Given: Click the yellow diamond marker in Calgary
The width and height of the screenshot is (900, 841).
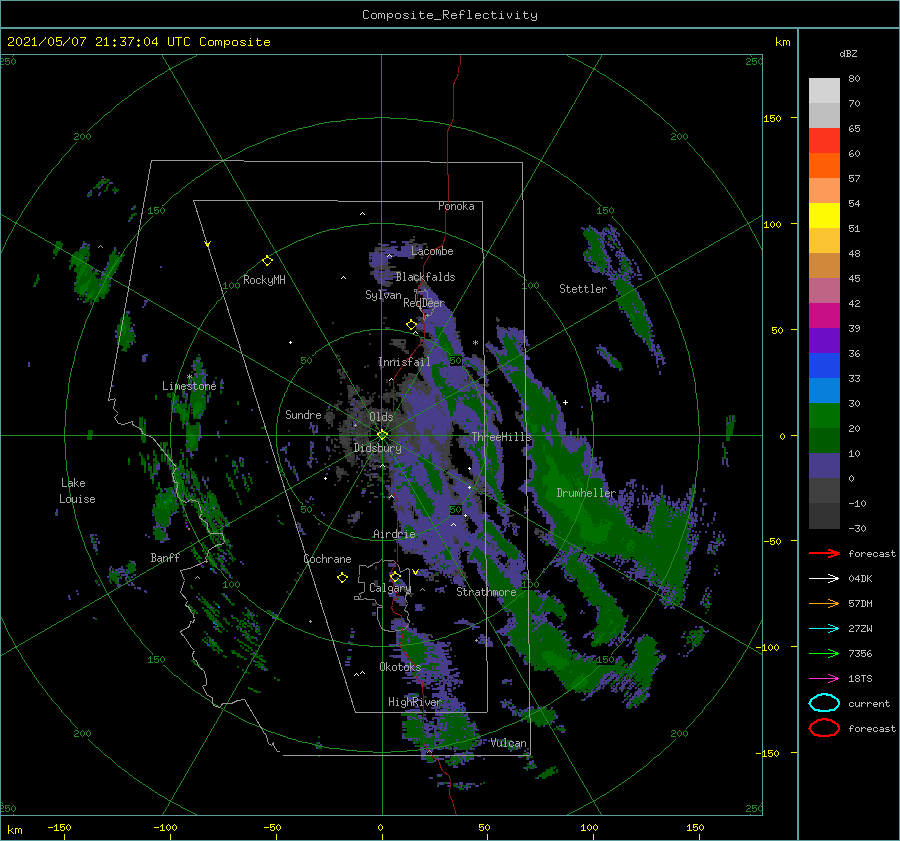Looking at the screenshot, I should (x=395, y=576).
